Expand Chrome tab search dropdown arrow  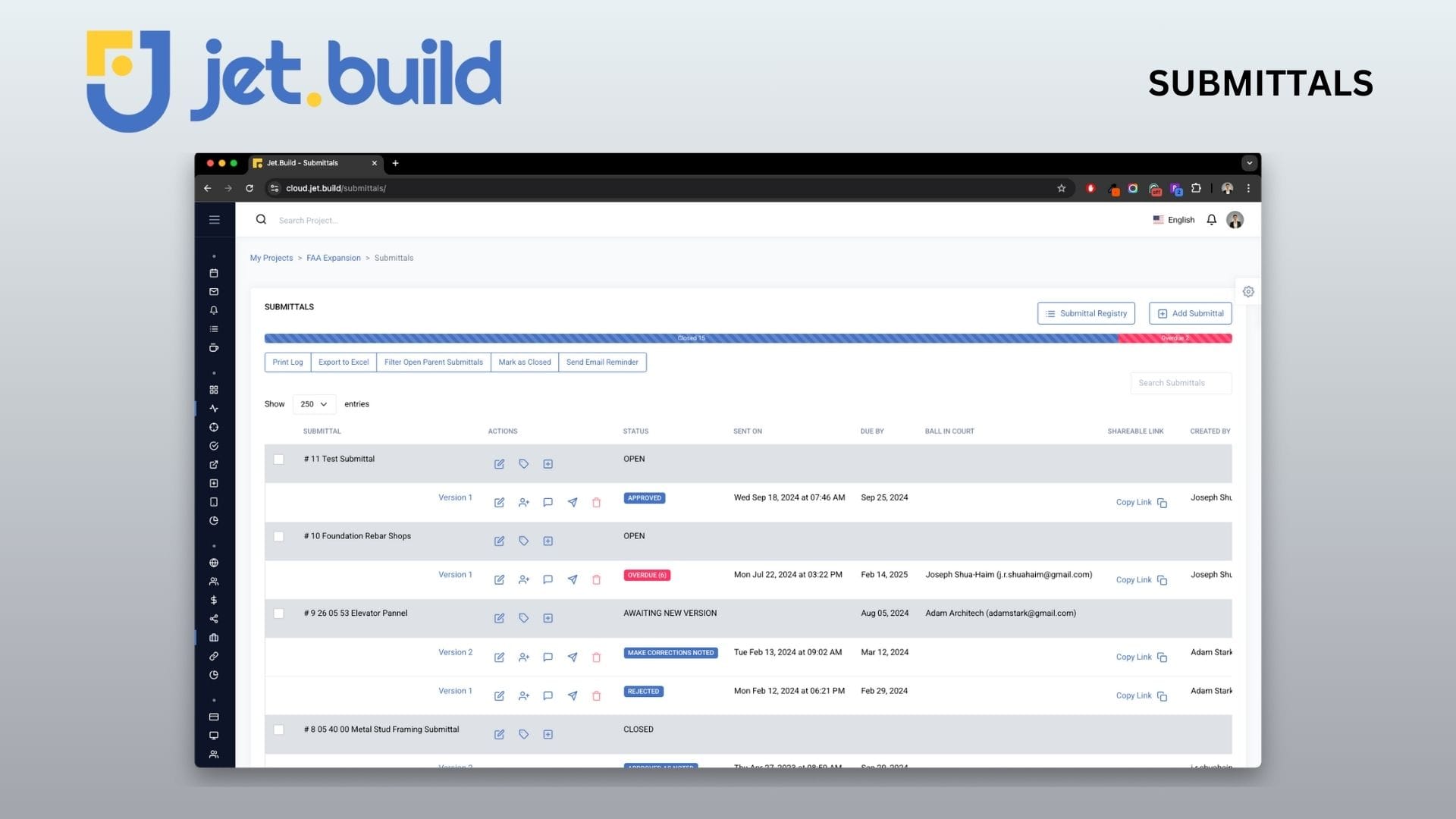[x=1249, y=163]
